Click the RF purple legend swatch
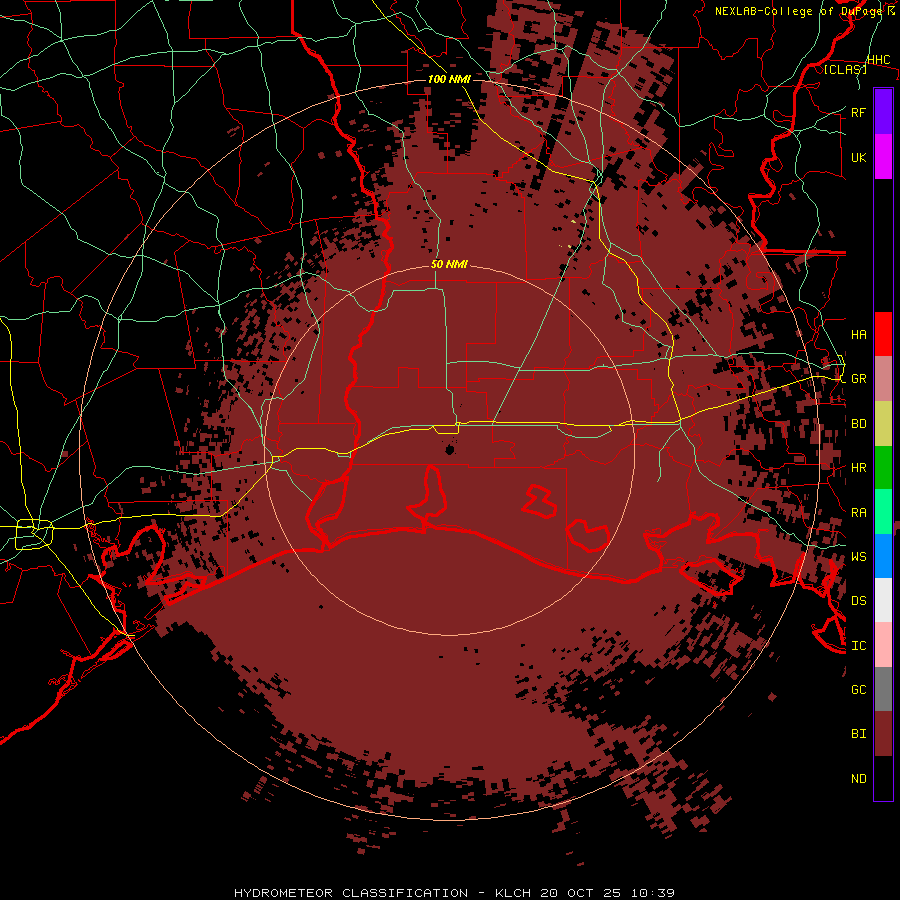The width and height of the screenshot is (900, 900). [x=883, y=112]
